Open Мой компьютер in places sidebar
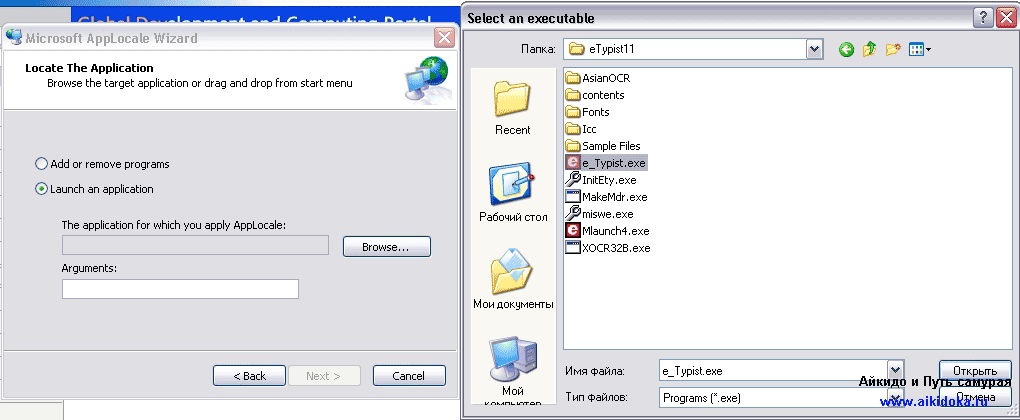 click(513, 371)
